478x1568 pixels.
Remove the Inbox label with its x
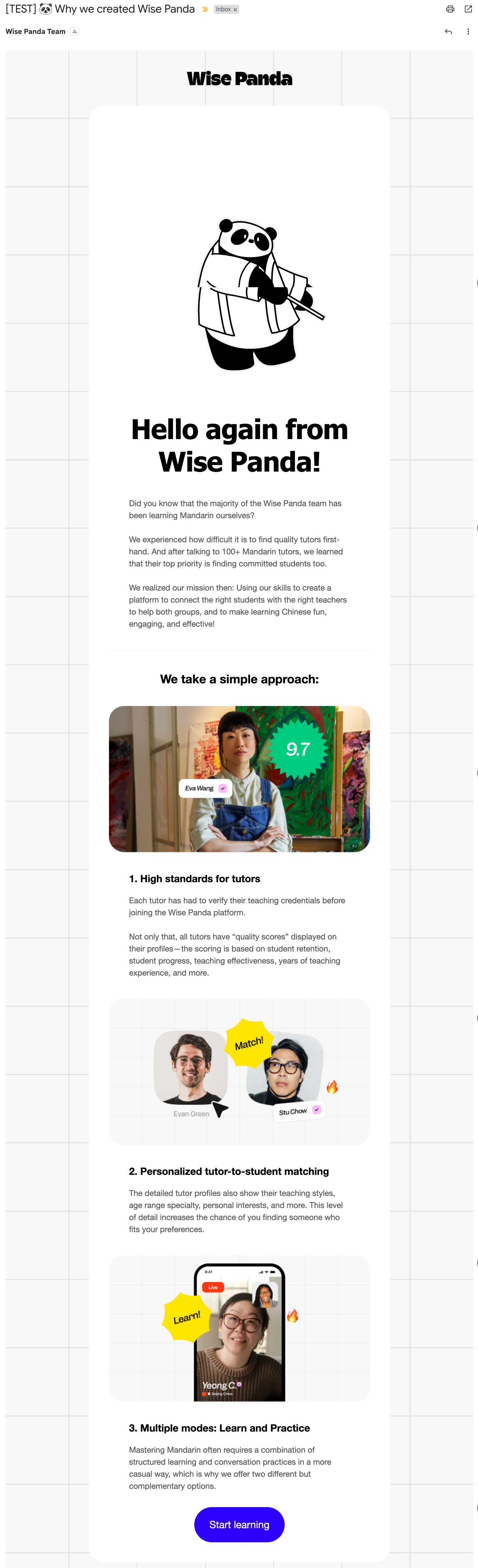point(235,10)
